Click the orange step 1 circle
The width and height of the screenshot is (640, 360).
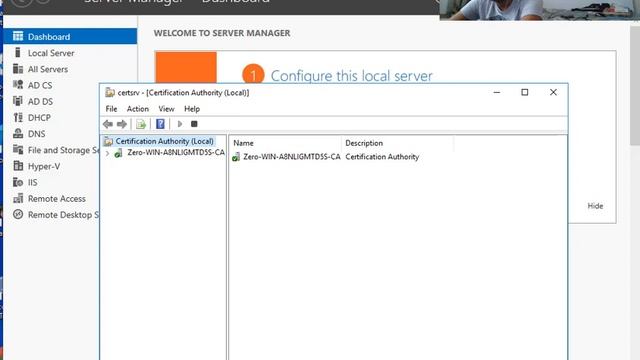coord(253,73)
